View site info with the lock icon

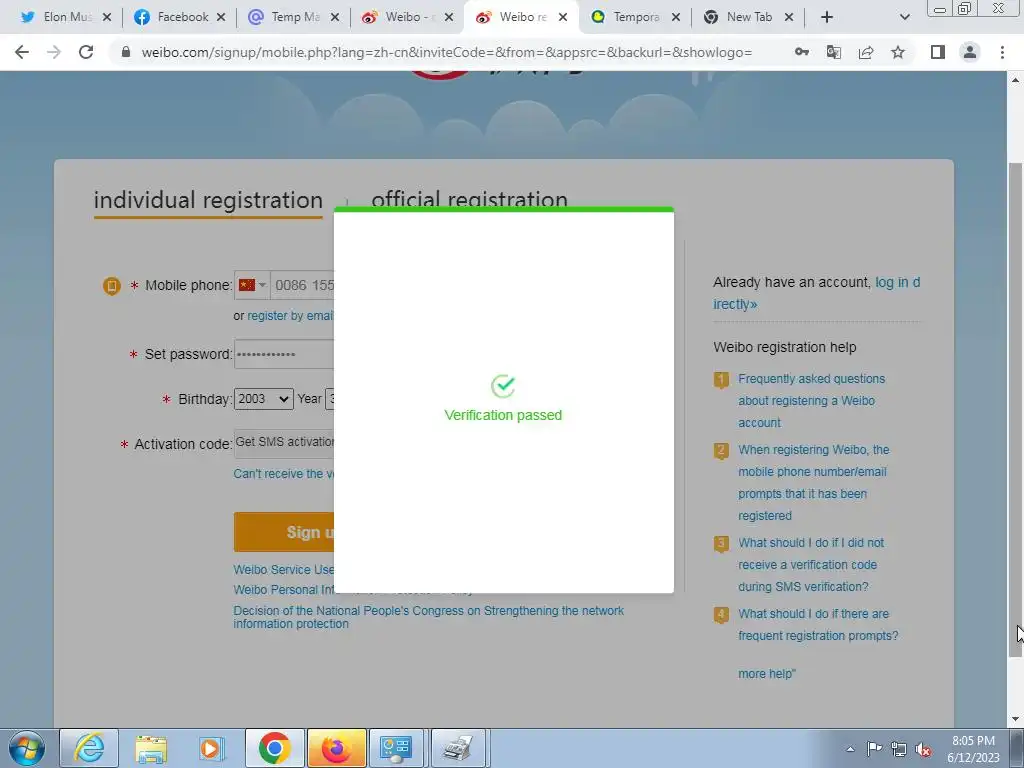(x=126, y=52)
